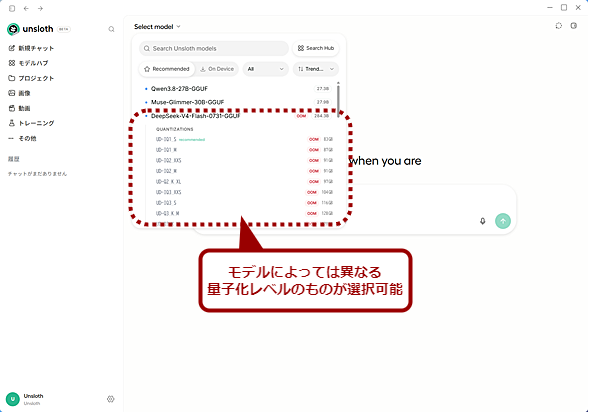Open the 画像 section
The width and height of the screenshot is (589, 413).
19,93
